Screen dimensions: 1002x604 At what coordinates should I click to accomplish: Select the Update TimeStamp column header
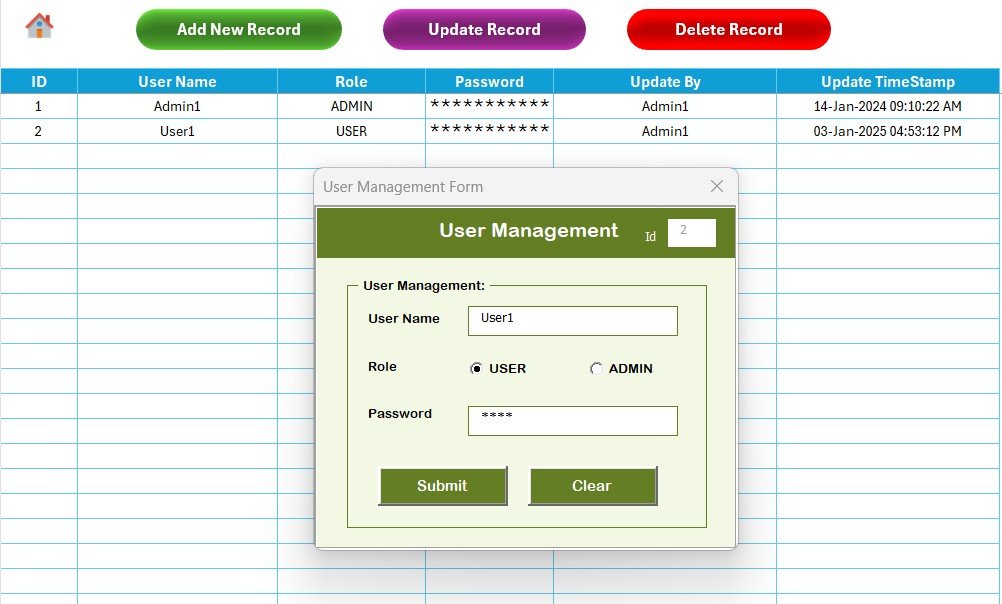pyautogui.click(x=887, y=81)
